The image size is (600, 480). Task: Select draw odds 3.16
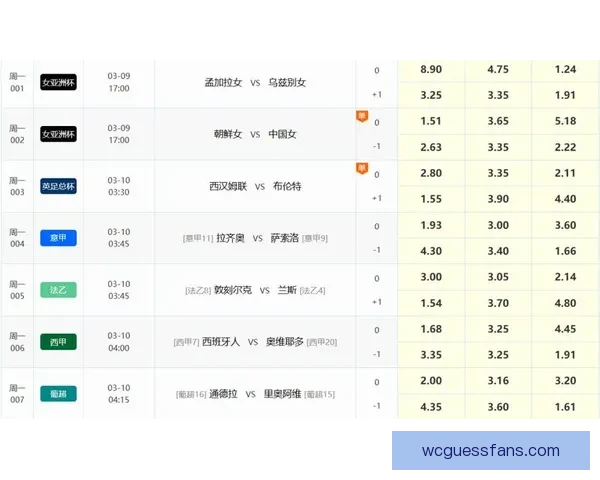click(x=498, y=381)
